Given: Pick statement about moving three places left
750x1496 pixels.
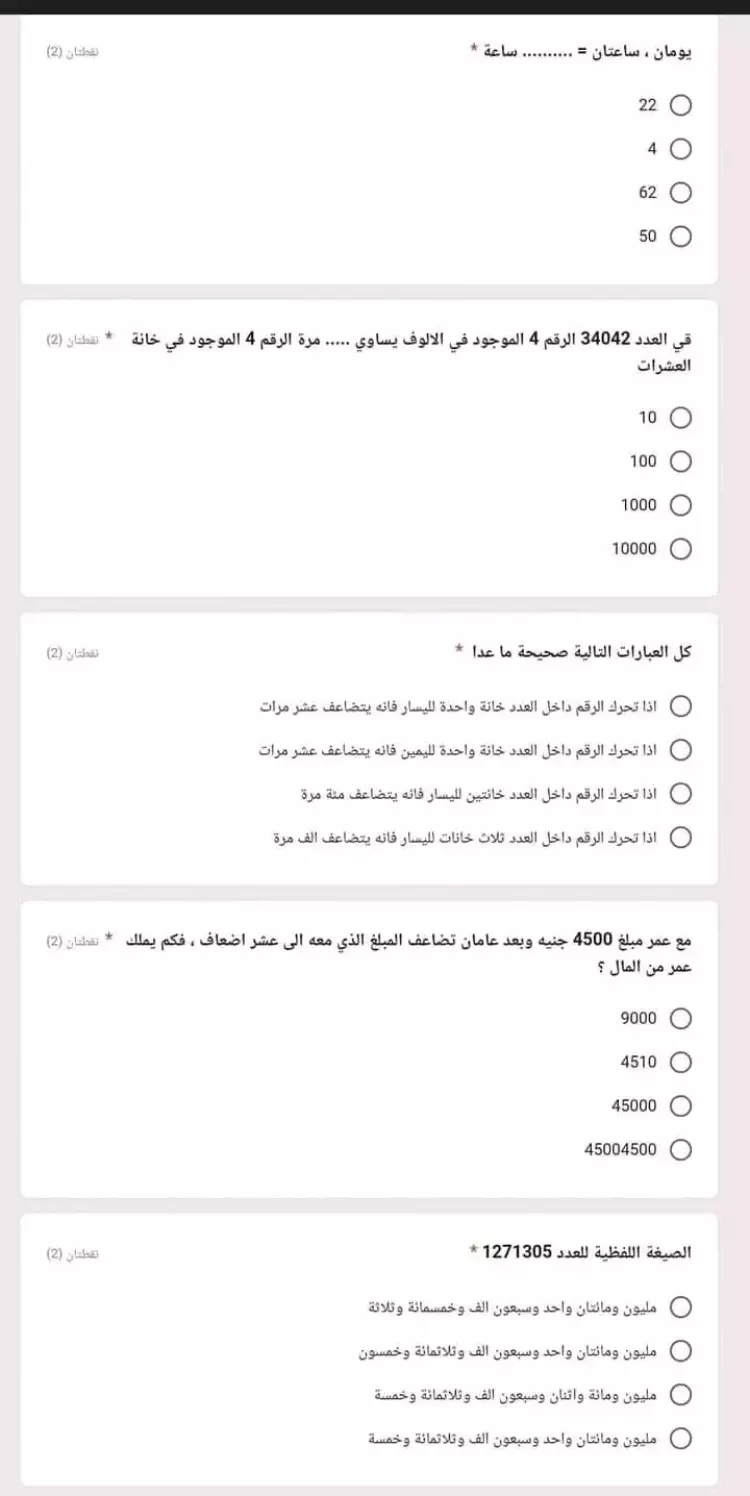Looking at the screenshot, I should pos(681,837).
